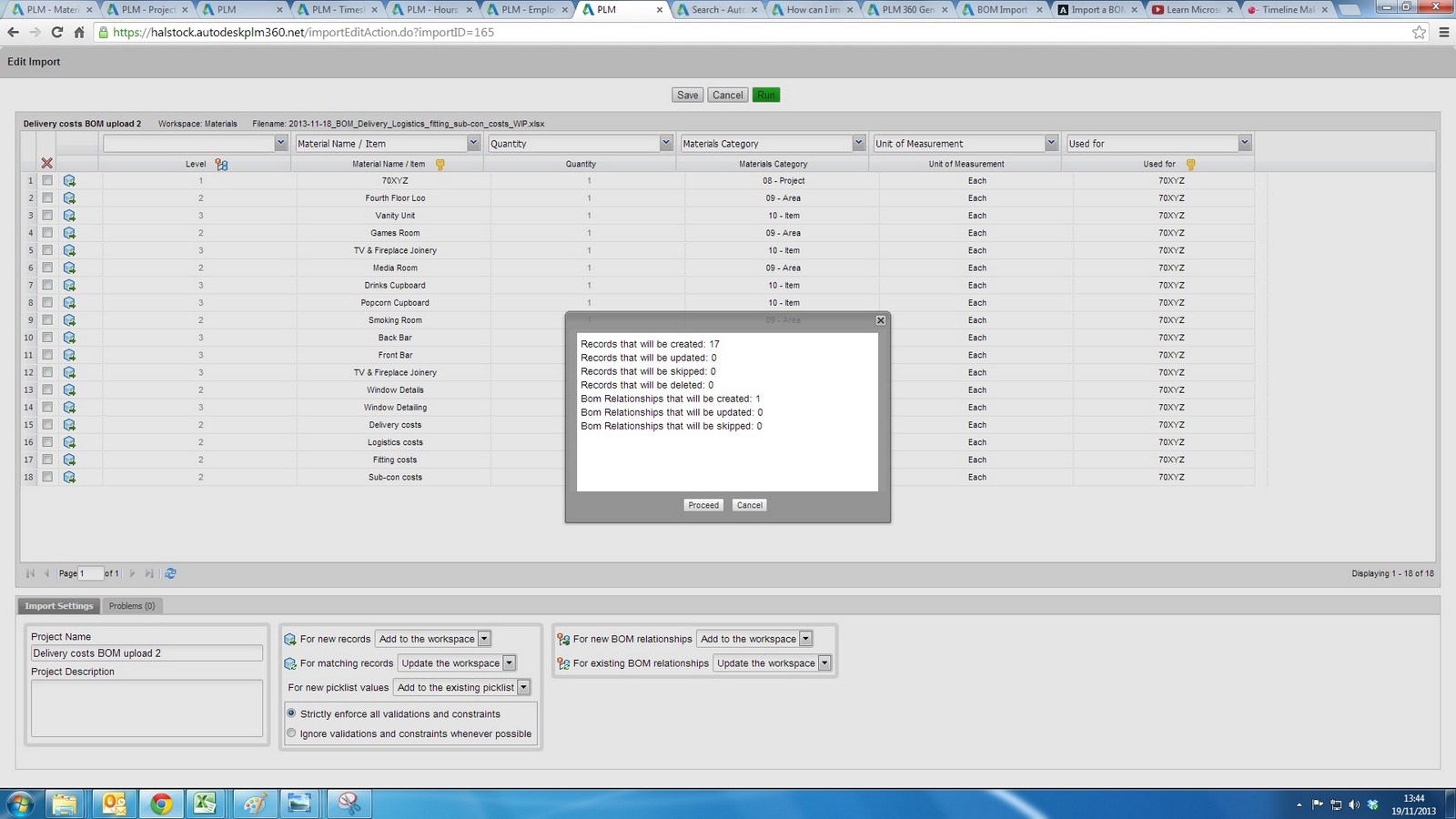Image resolution: width=1456 pixels, height=819 pixels.
Task: Click the Project Name input field
Action: (147, 653)
